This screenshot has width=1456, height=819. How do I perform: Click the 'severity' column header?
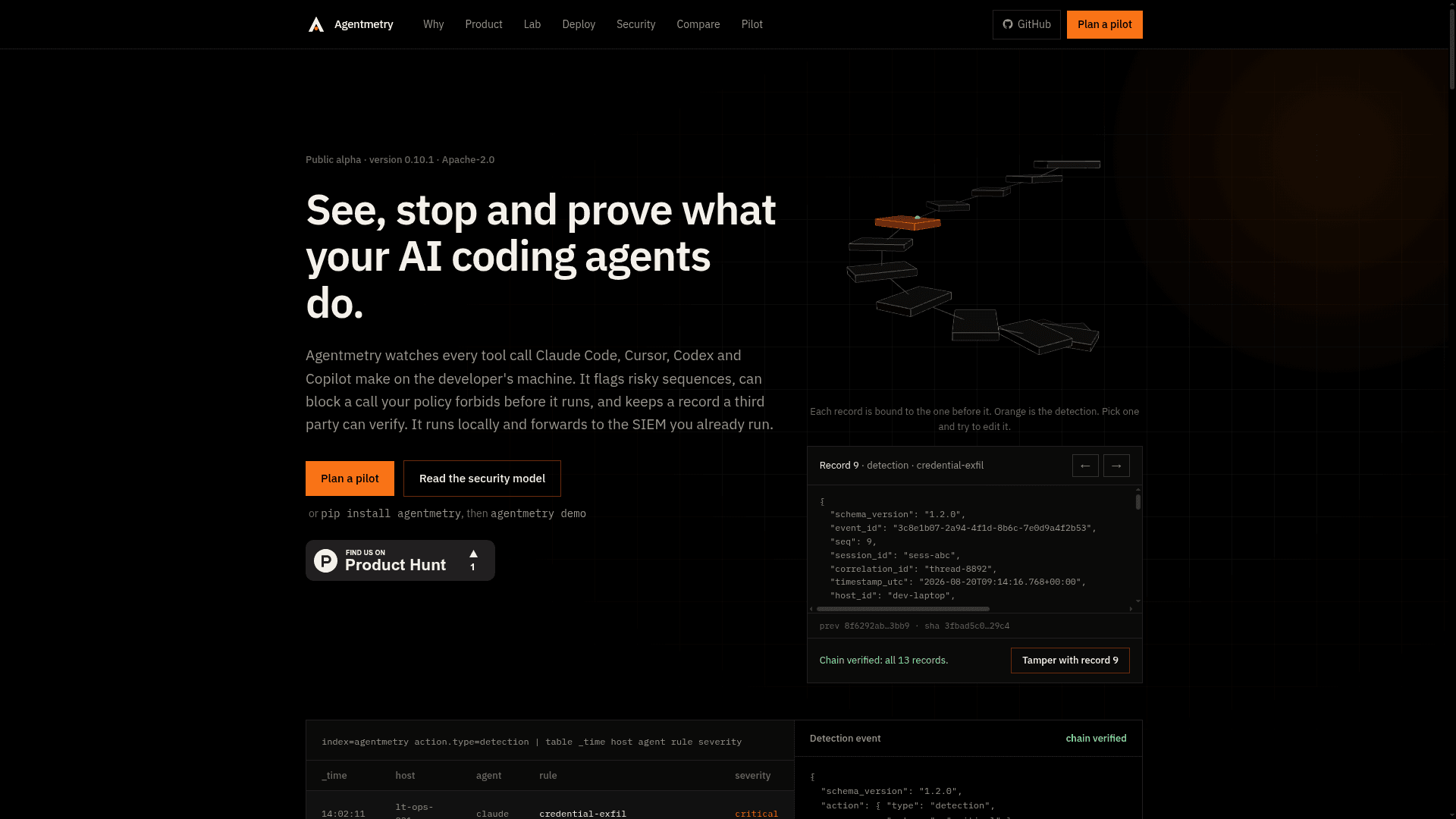[752, 776]
